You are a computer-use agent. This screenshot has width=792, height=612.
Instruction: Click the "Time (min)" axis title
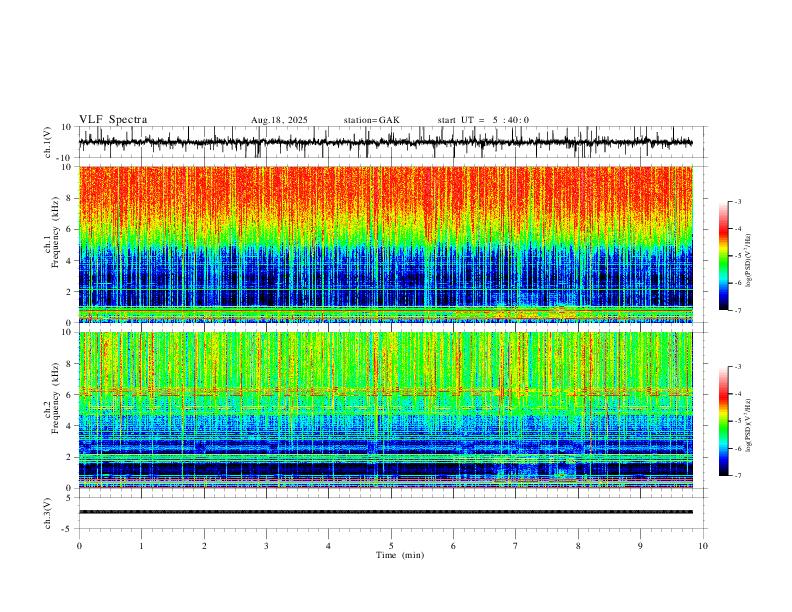pos(400,555)
